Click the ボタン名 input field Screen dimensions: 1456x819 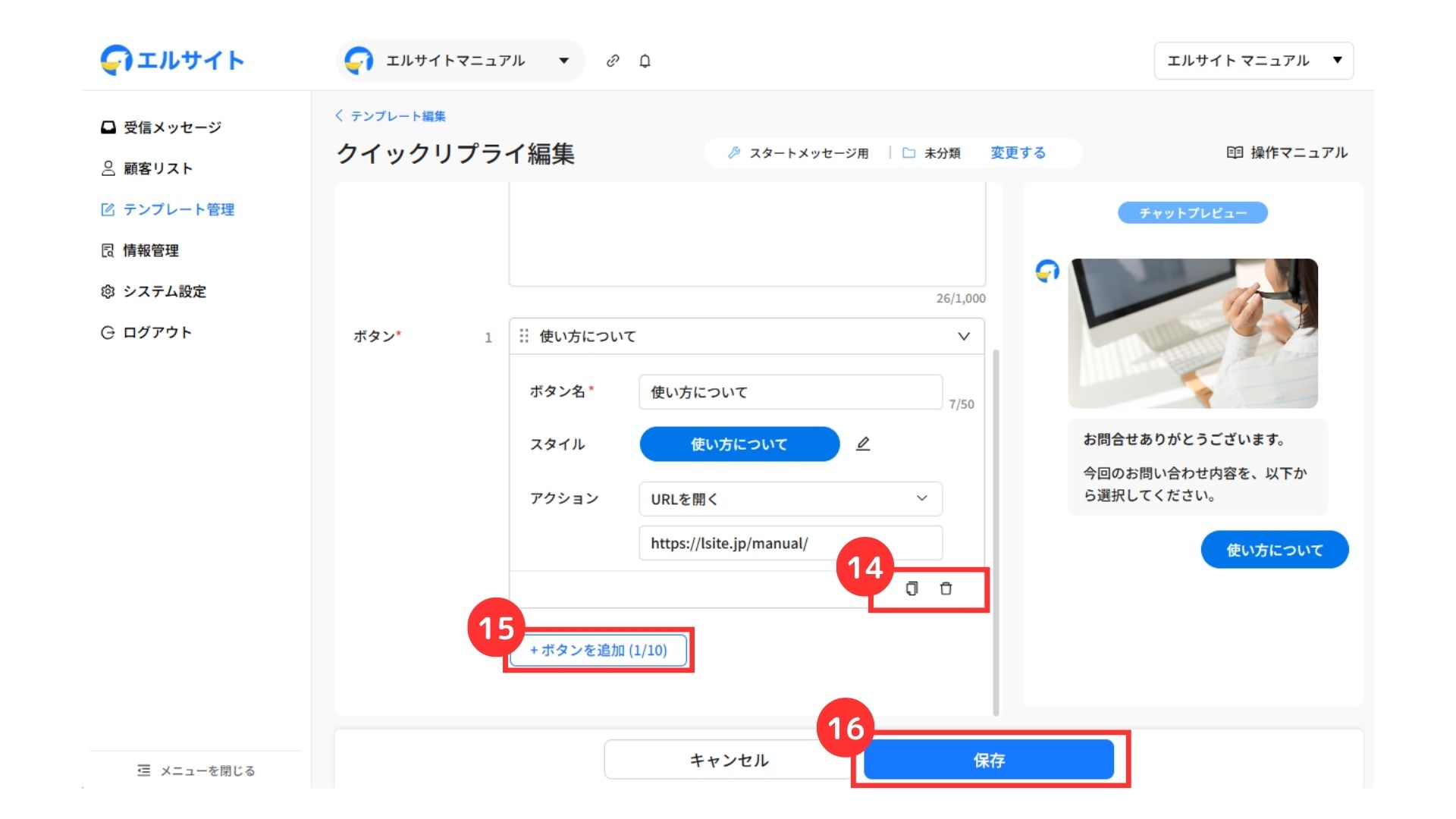click(790, 392)
